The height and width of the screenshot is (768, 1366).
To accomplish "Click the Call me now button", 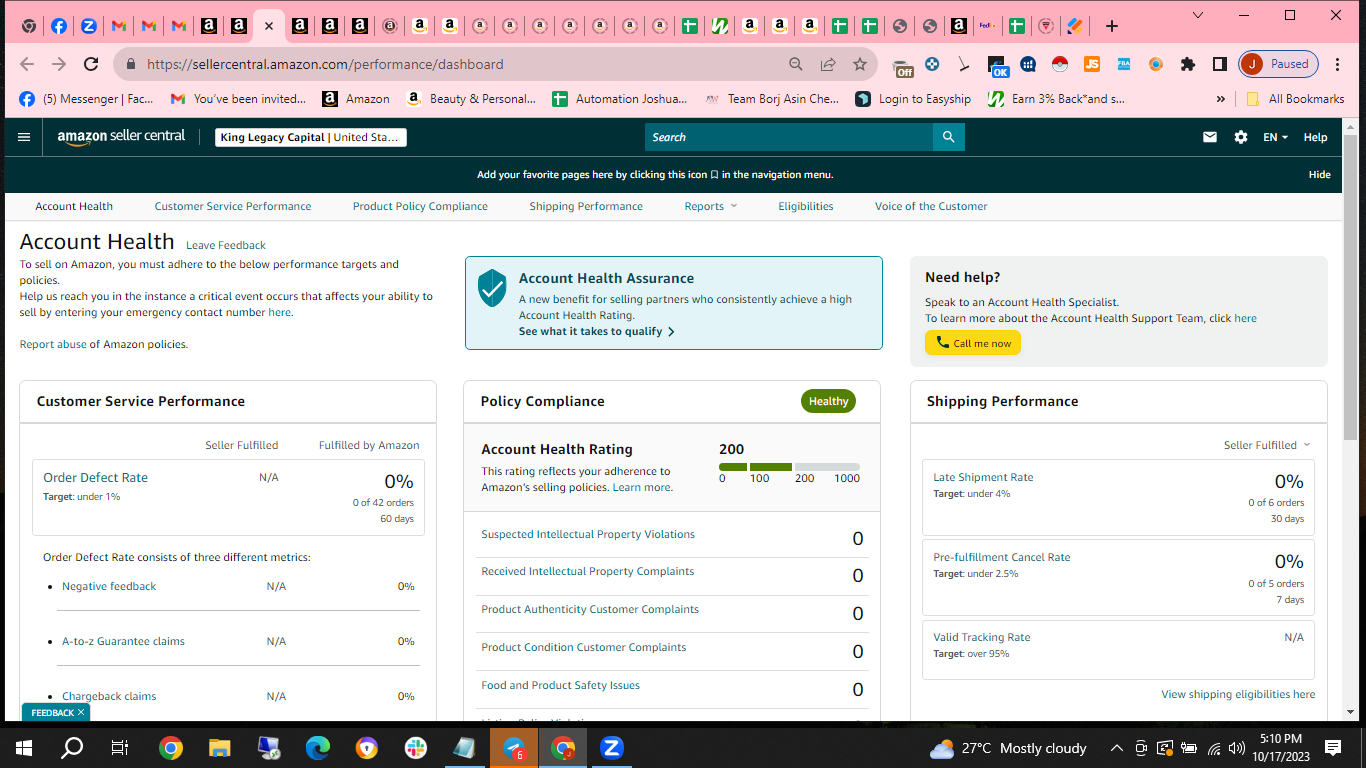I will (973, 343).
